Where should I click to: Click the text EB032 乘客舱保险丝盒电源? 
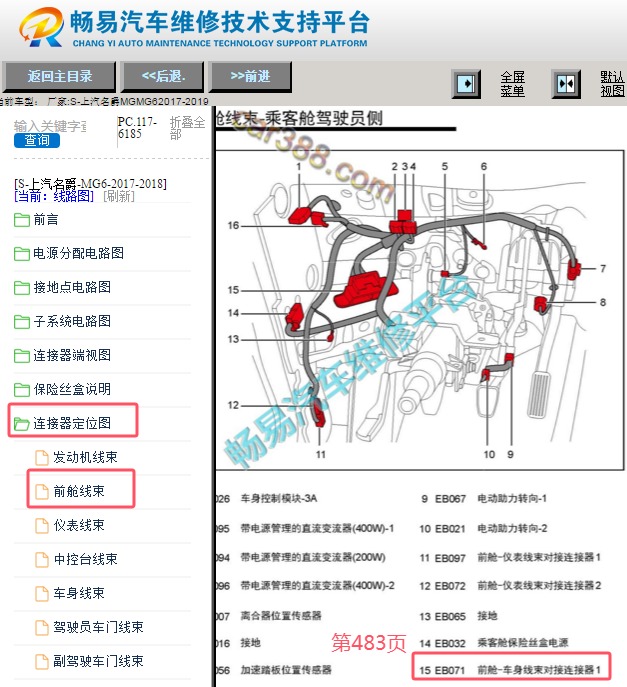501,643
